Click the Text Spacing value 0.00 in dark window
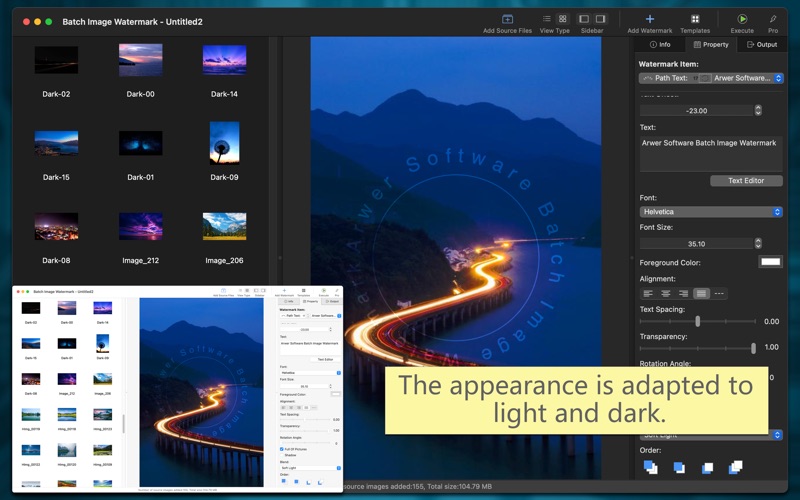Screen dimensions: 800x500 [x=771, y=321]
